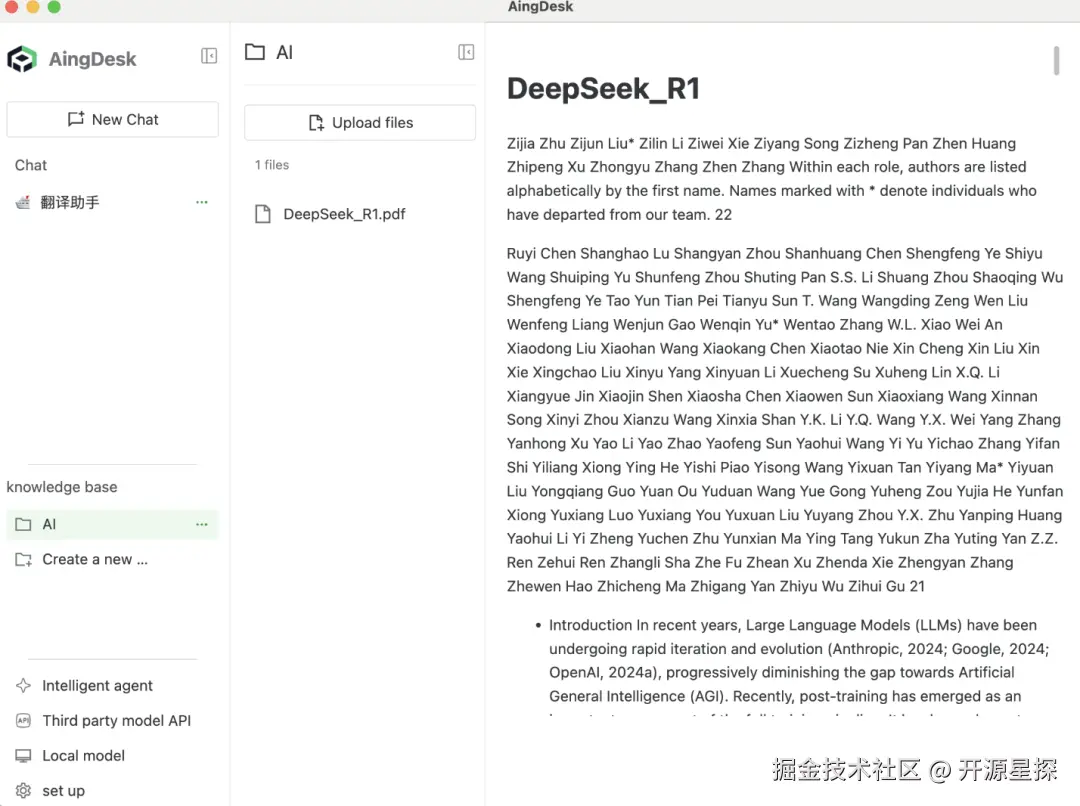1080x806 pixels.
Task: Click the 翻译助手 chat avatar icon
Action: (x=23, y=203)
